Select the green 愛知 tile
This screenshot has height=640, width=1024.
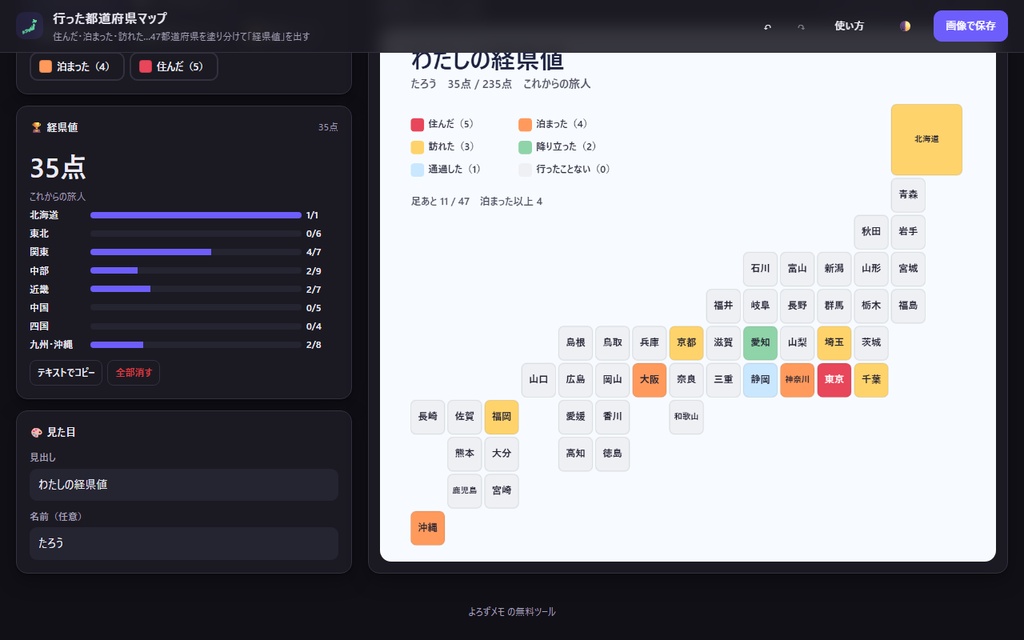click(760, 343)
